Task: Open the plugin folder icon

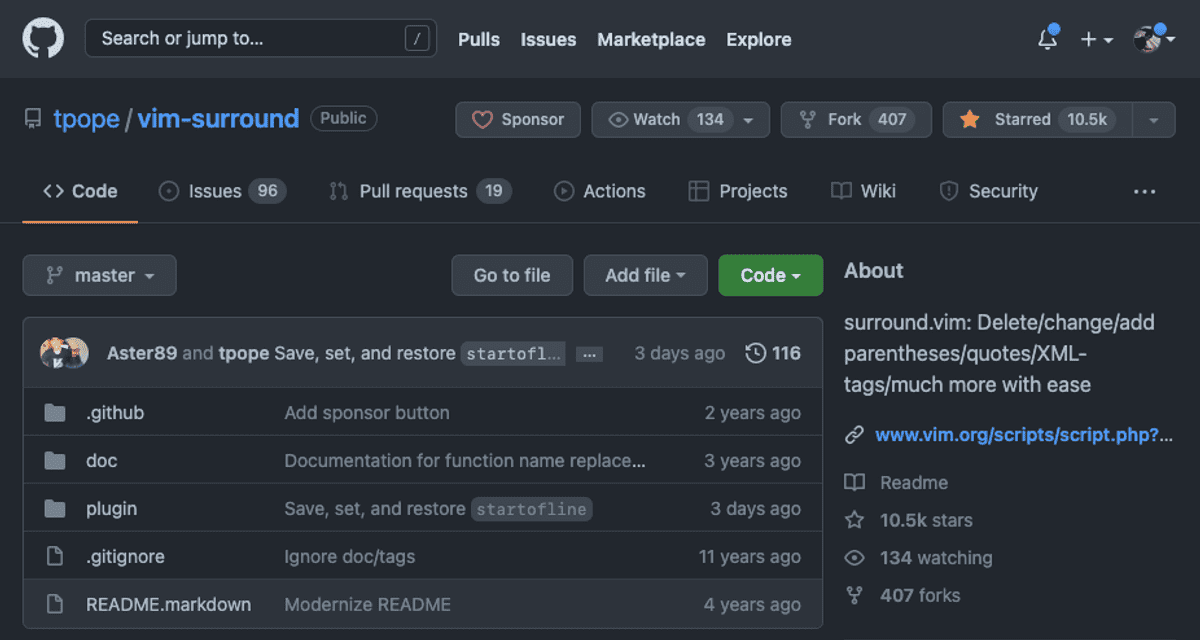Action: click(x=55, y=508)
